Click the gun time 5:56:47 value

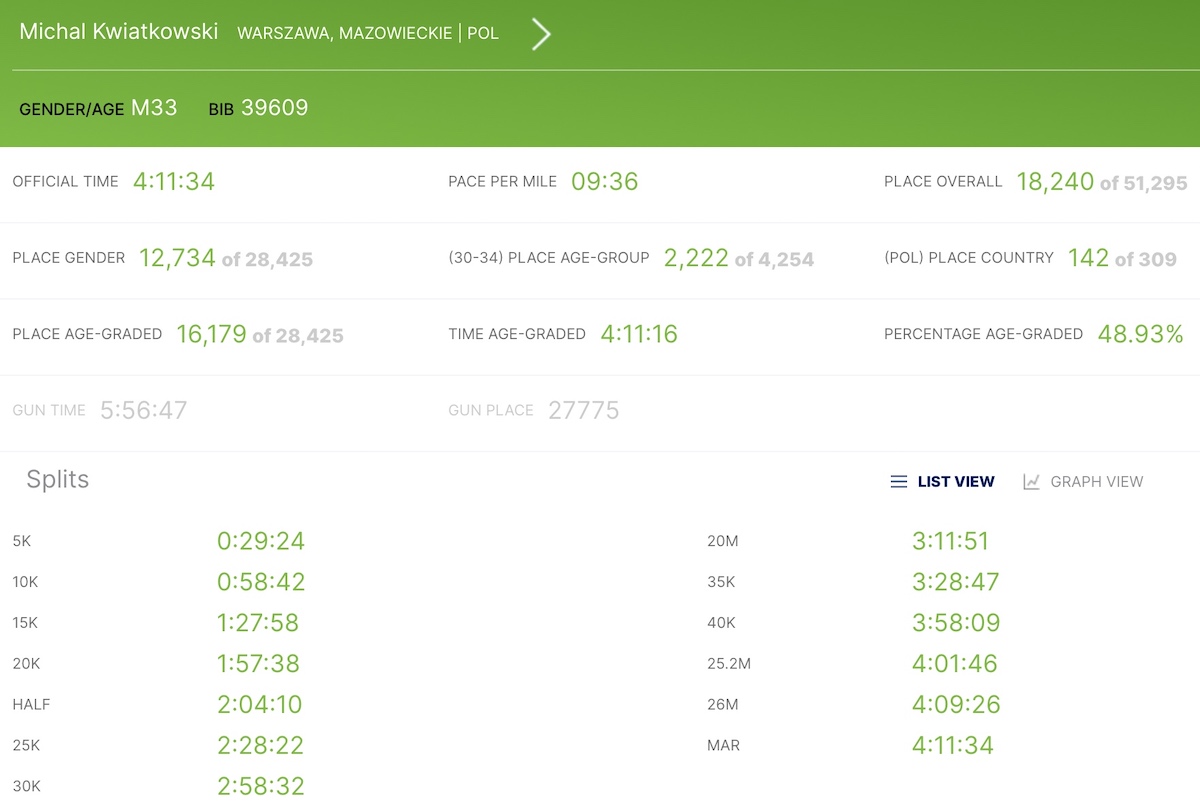point(143,410)
